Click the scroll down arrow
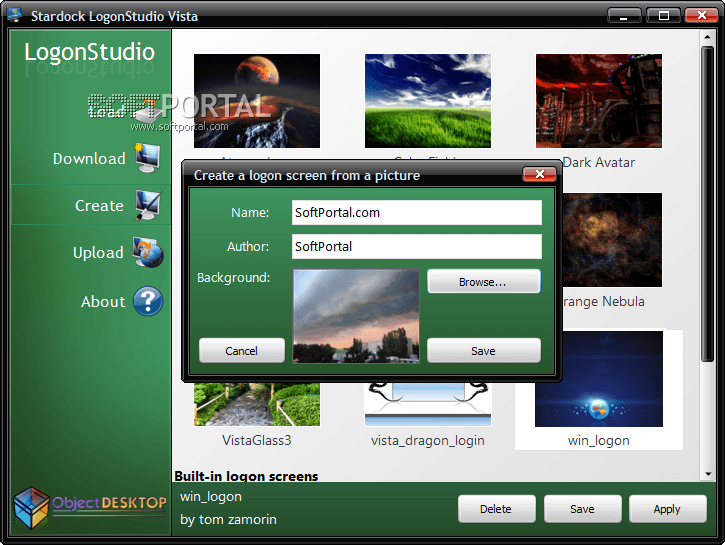 point(707,474)
